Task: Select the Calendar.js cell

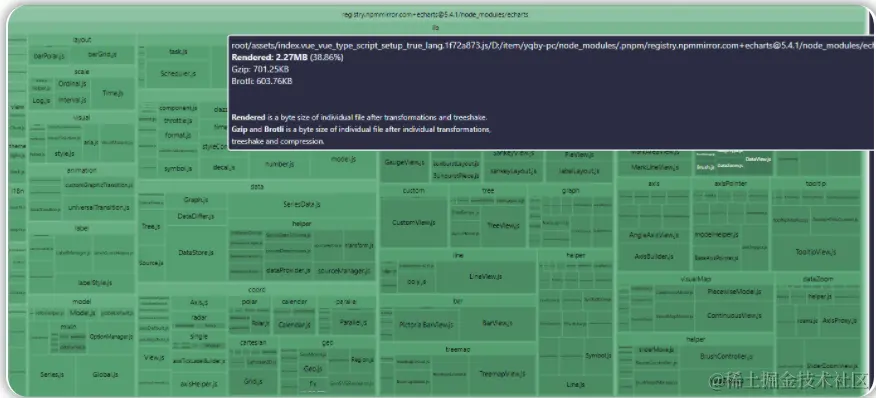Action: (294, 324)
